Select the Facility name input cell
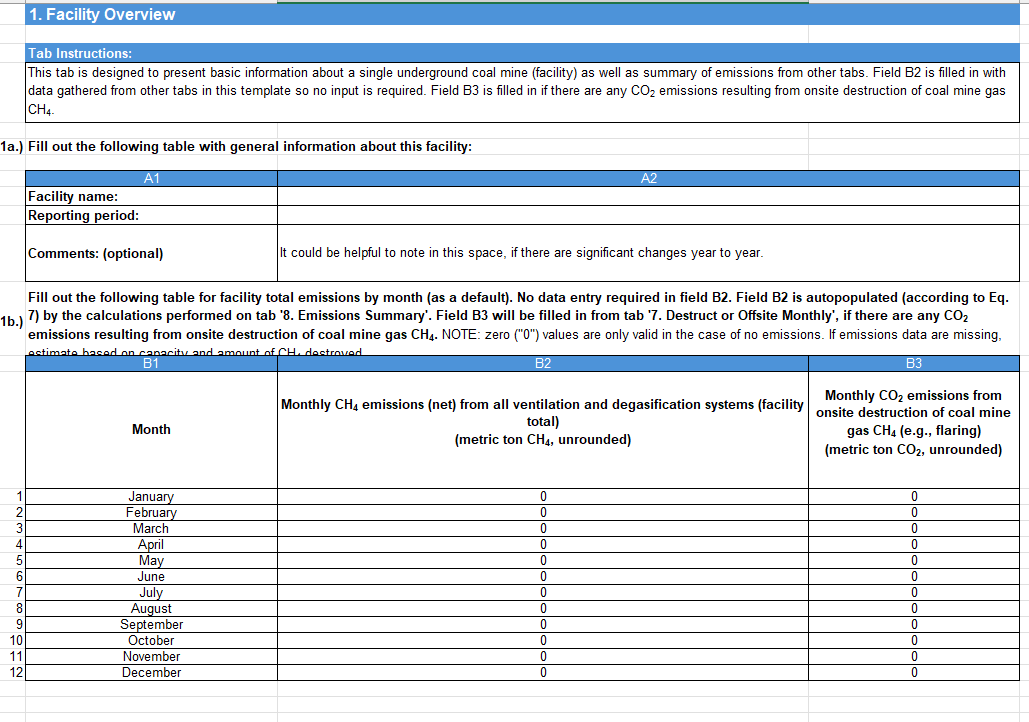Viewport: 1029px width, 722px height. 646,196
